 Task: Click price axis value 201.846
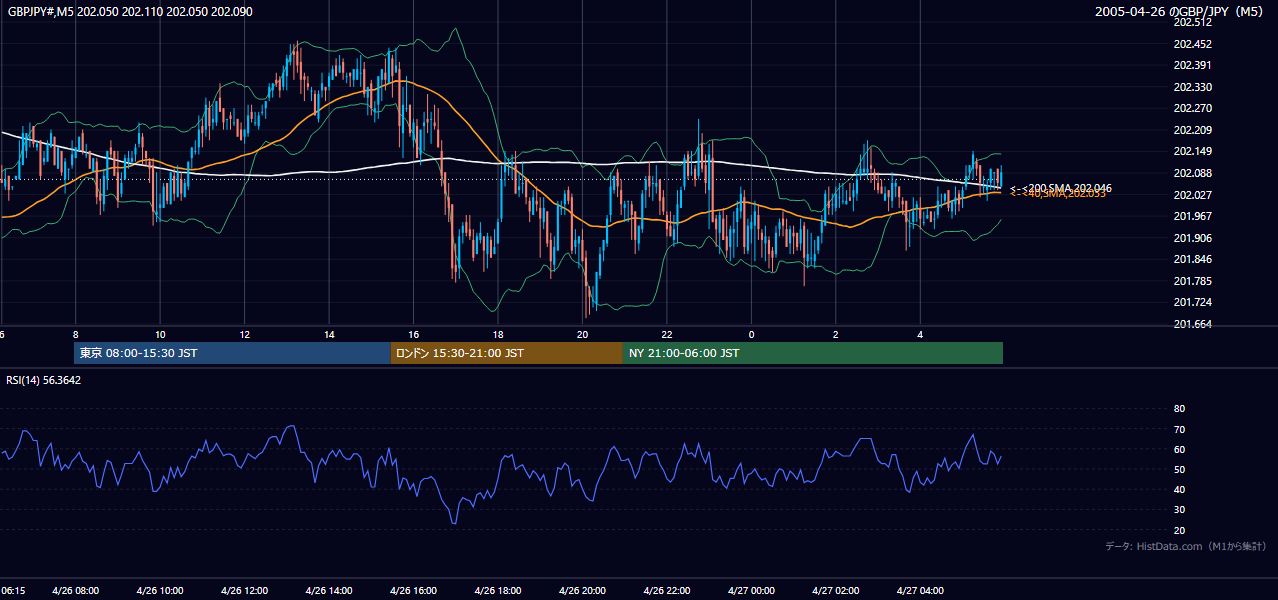[1193, 259]
